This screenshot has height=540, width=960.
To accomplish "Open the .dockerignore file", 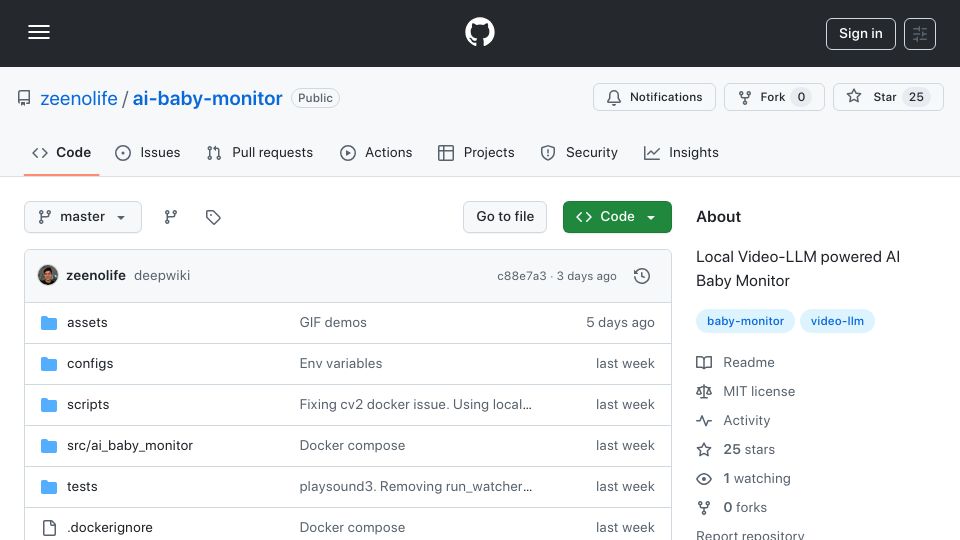I will (x=110, y=528).
